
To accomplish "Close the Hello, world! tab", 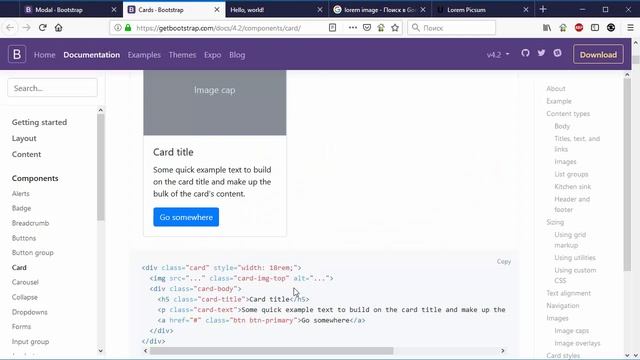I will (320, 9).
